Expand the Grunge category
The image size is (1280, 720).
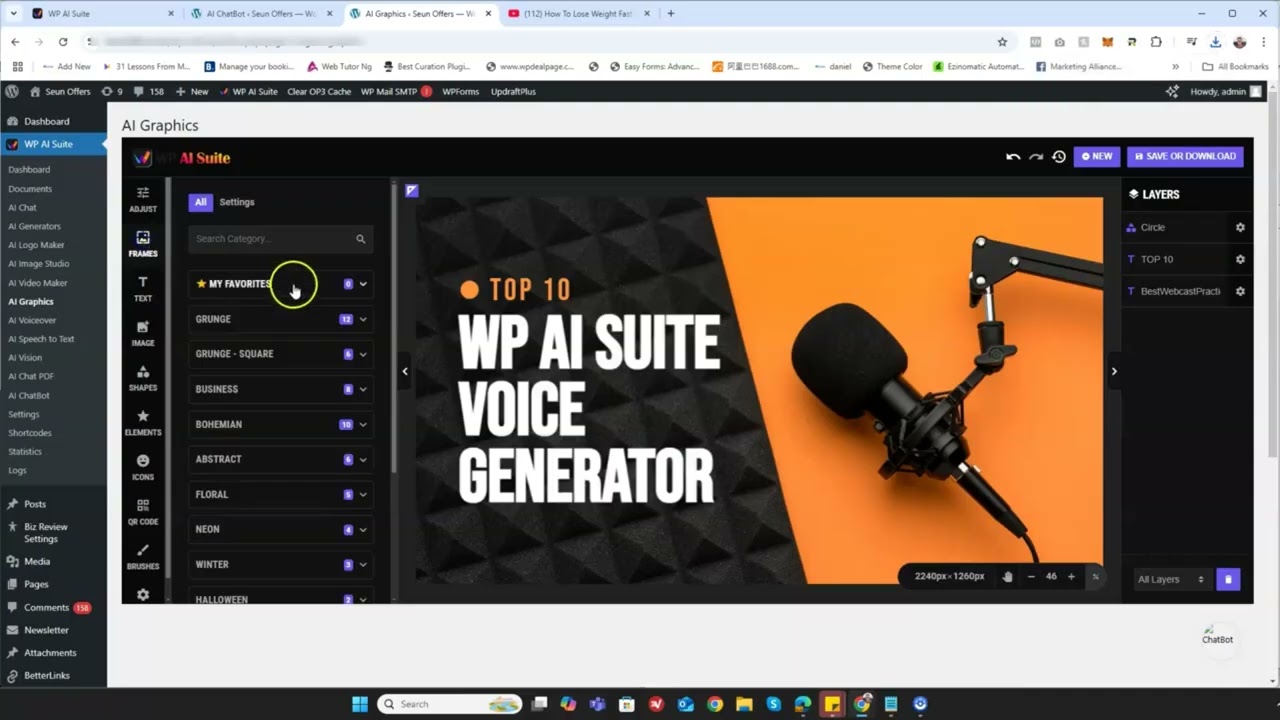pos(280,319)
